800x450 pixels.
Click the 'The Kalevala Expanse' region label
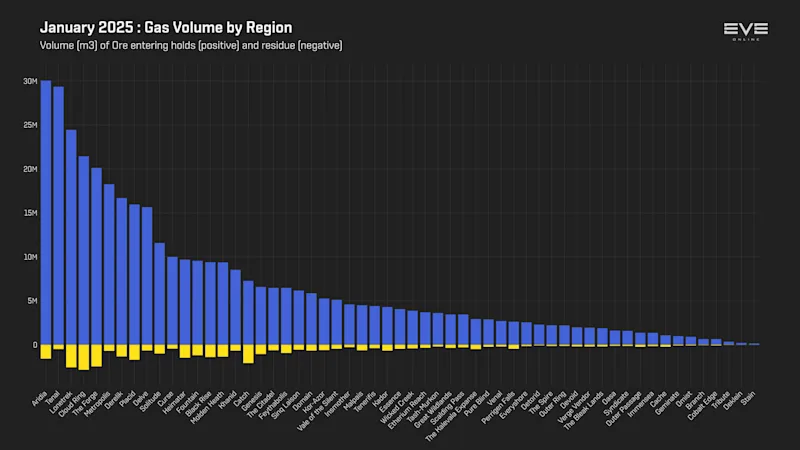[x=452, y=416]
